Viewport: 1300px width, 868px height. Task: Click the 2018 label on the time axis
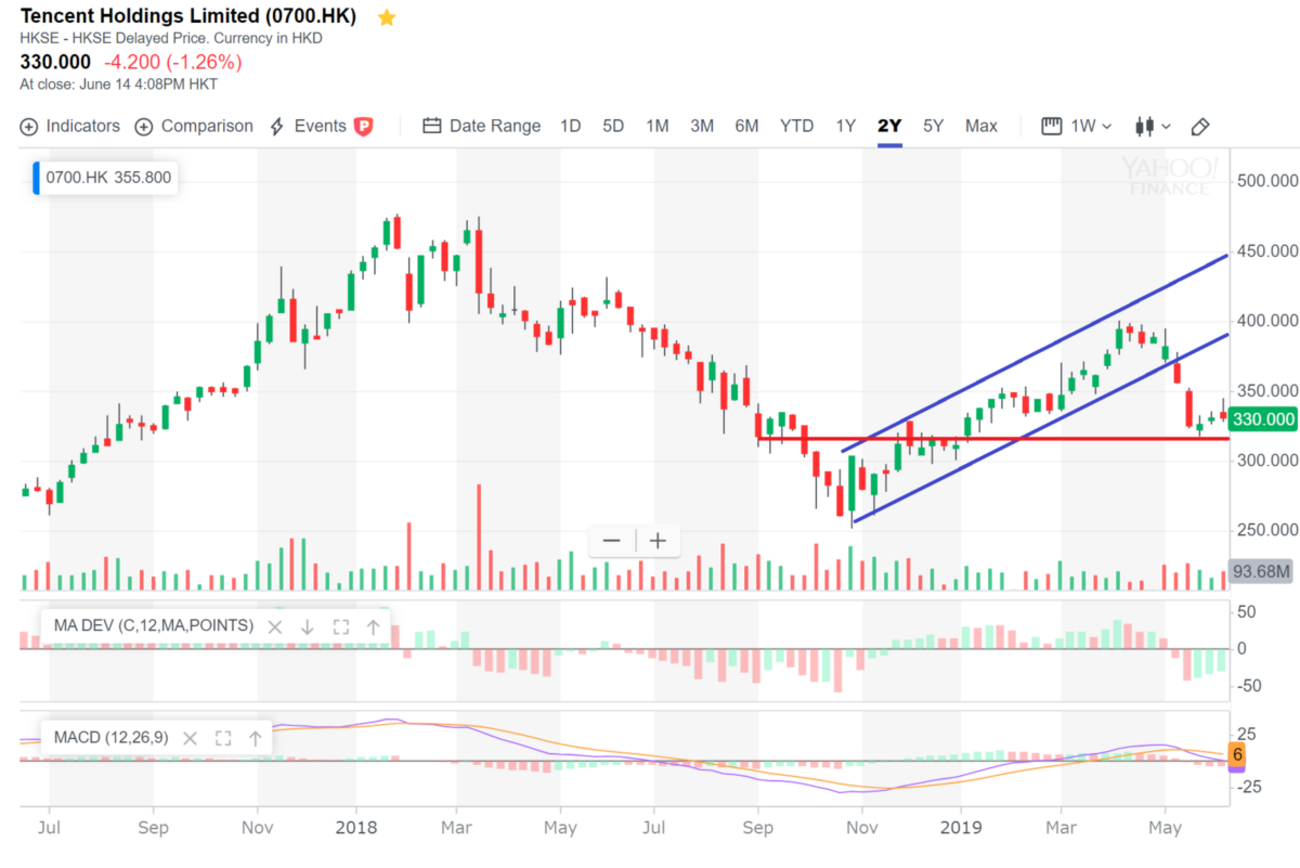(355, 829)
